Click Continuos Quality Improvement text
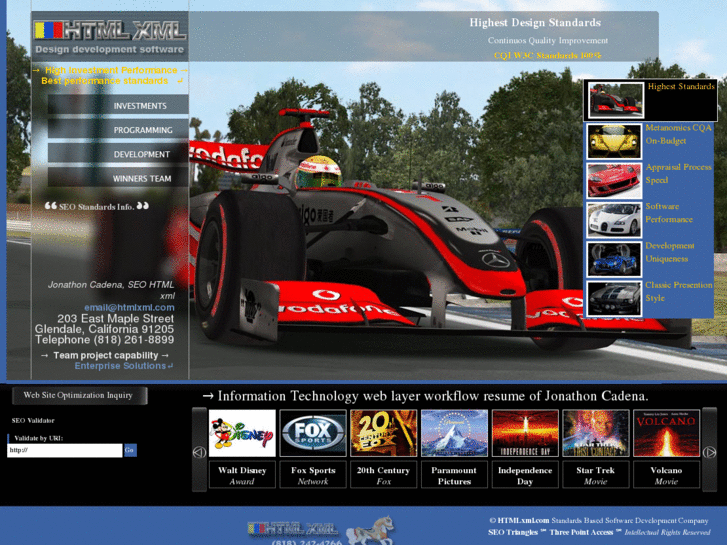Screen dimensions: 727x545 point(548,40)
